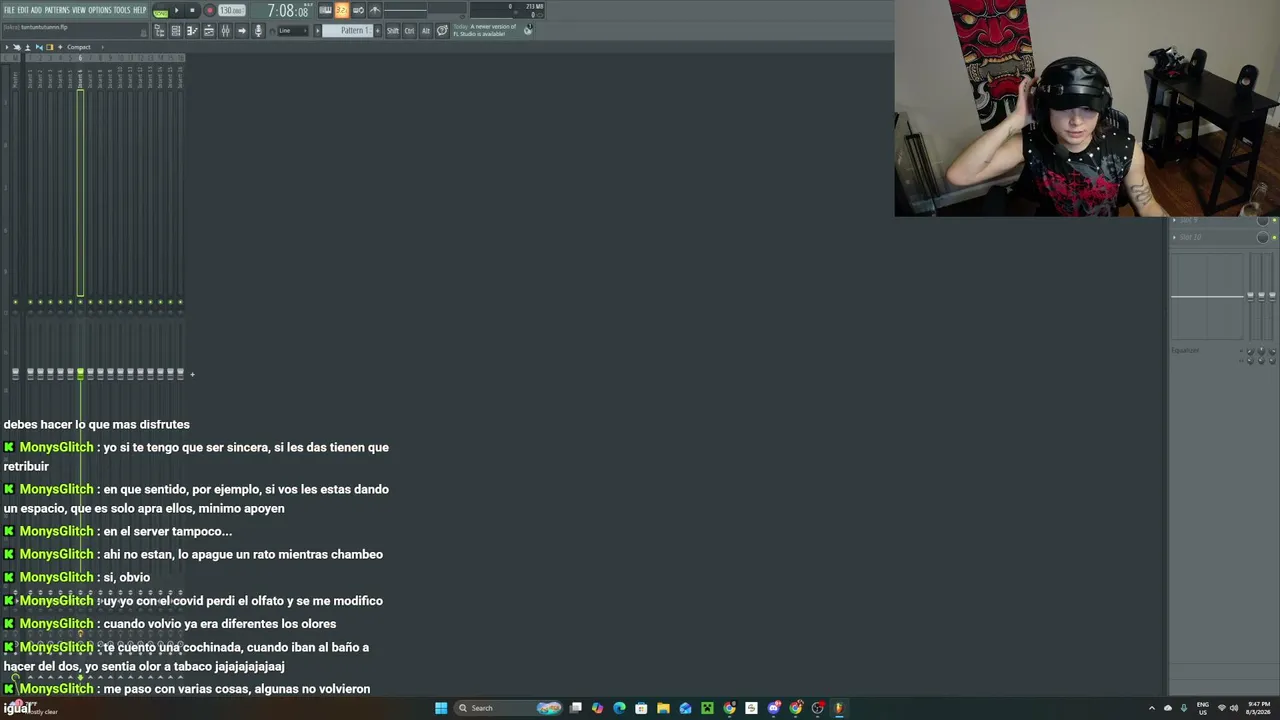Viewport: 1280px width, 720px height.
Task: Click the microphone recording icon
Action: [x=258, y=31]
